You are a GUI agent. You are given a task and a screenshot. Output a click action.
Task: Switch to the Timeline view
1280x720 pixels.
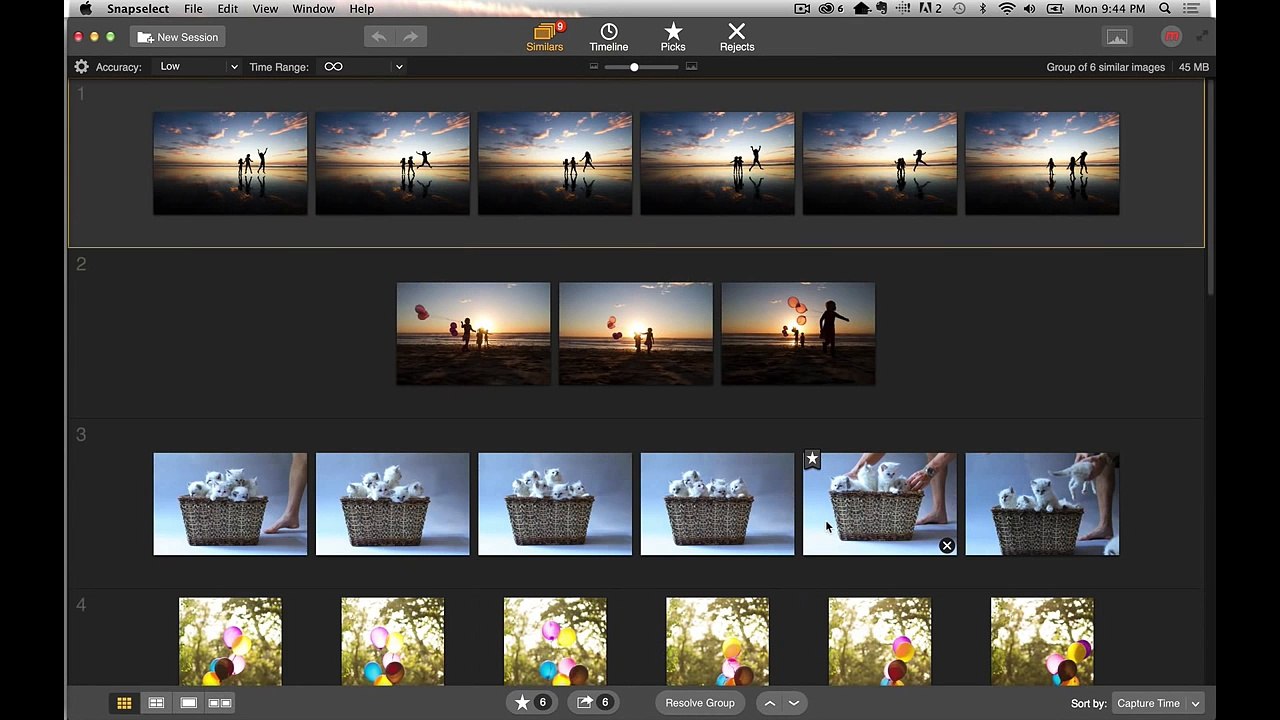[x=609, y=38]
